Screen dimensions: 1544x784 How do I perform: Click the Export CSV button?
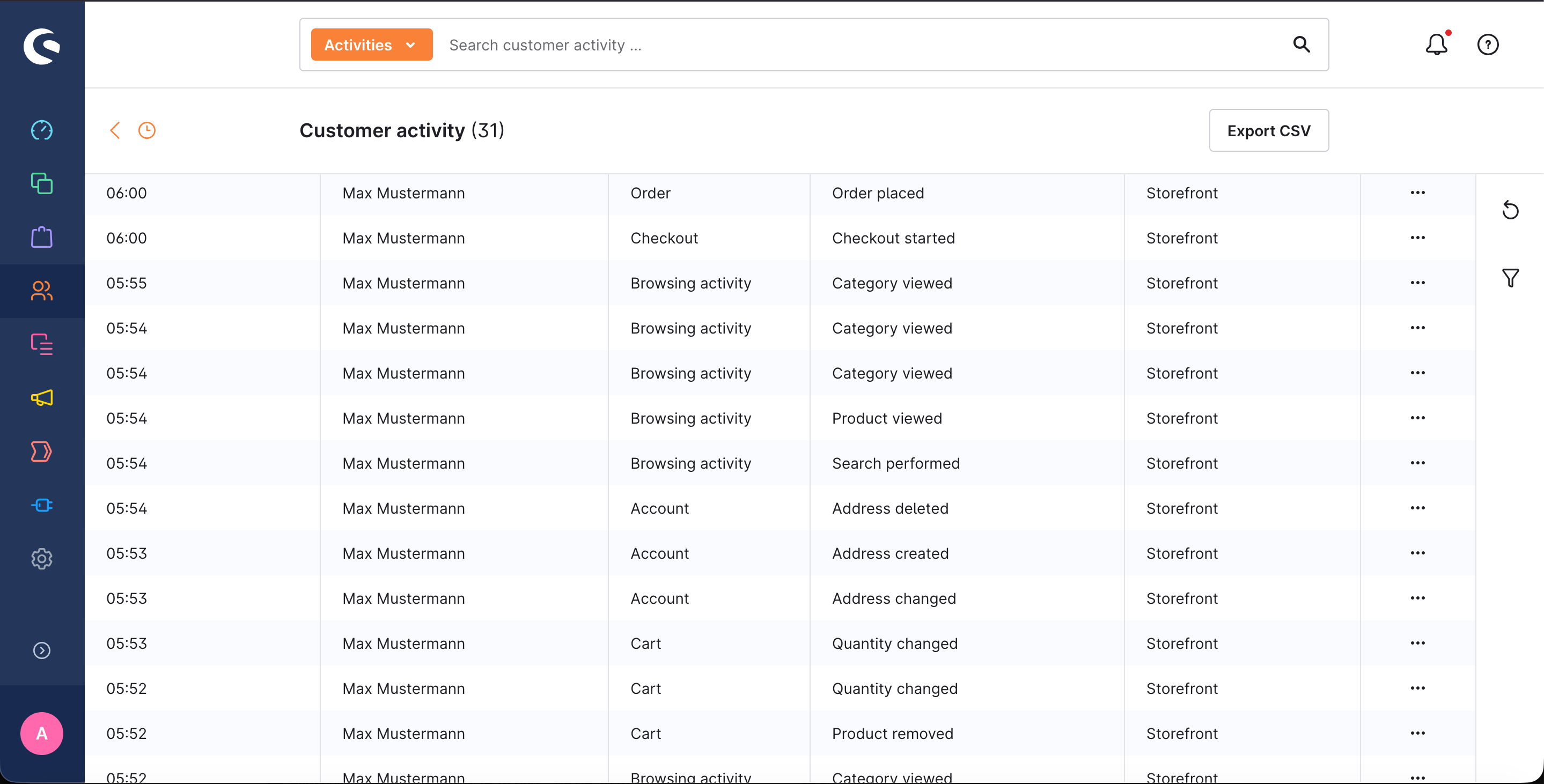tap(1269, 130)
